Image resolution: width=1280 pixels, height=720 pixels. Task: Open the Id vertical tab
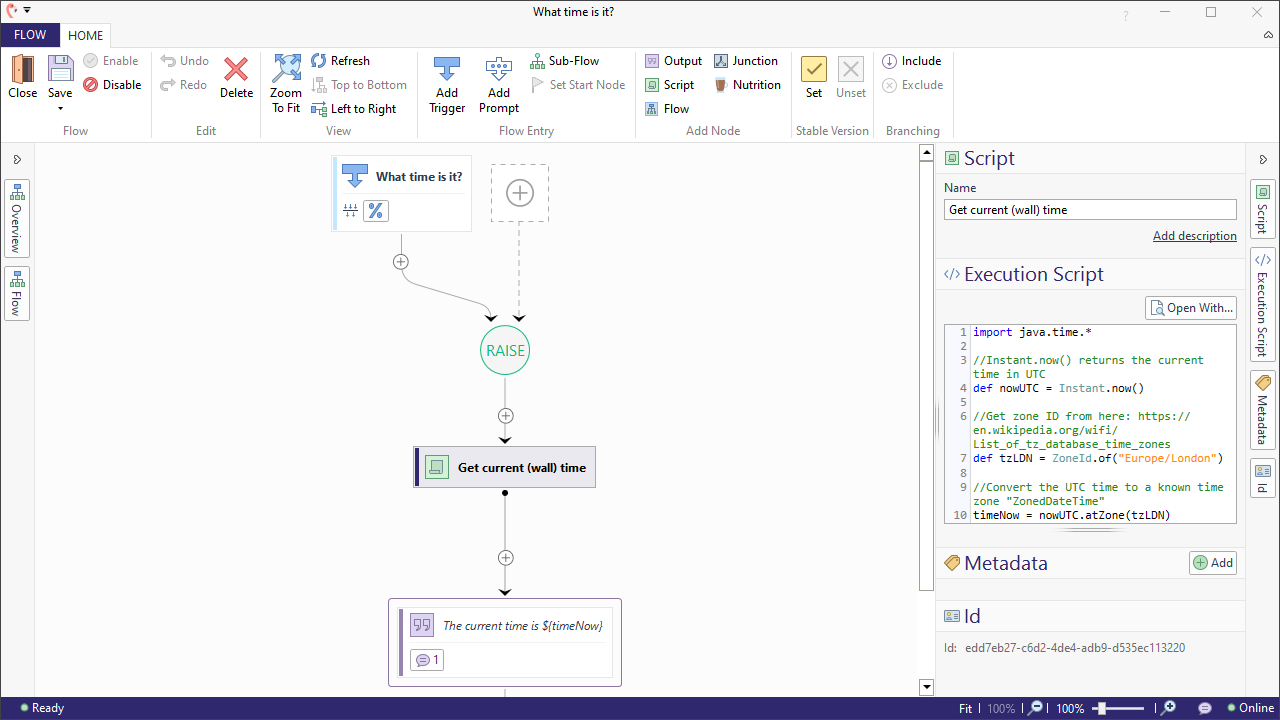tap(1263, 478)
